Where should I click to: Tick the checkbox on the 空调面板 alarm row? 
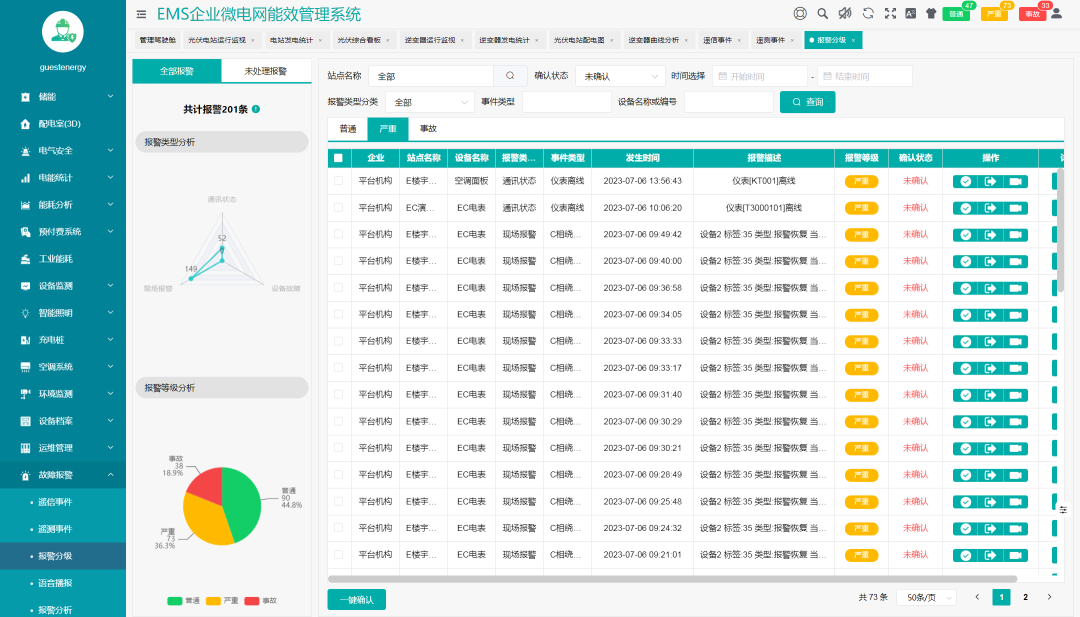click(x=337, y=182)
